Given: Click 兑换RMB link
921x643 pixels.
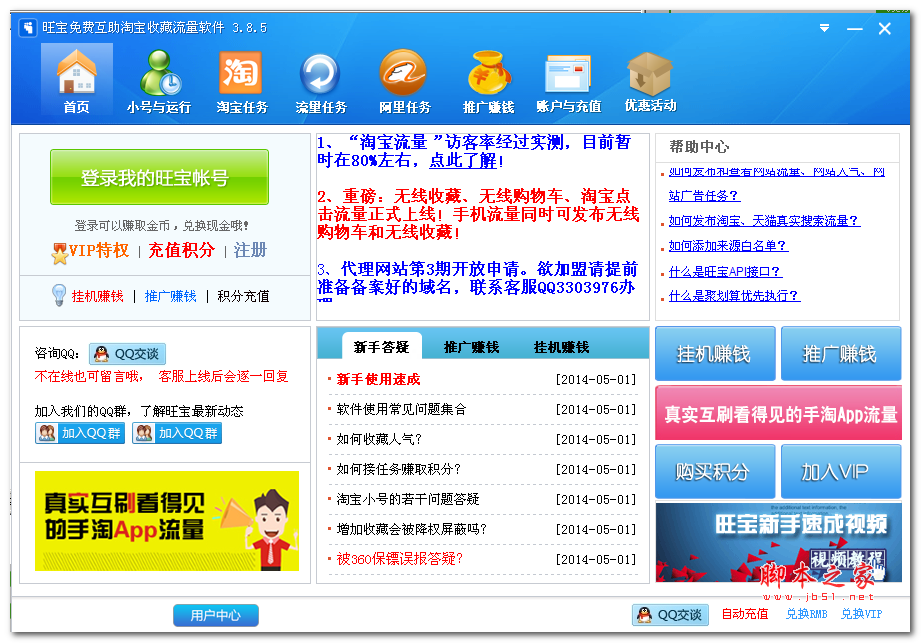Looking at the screenshot, I should [x=806, y=614].
